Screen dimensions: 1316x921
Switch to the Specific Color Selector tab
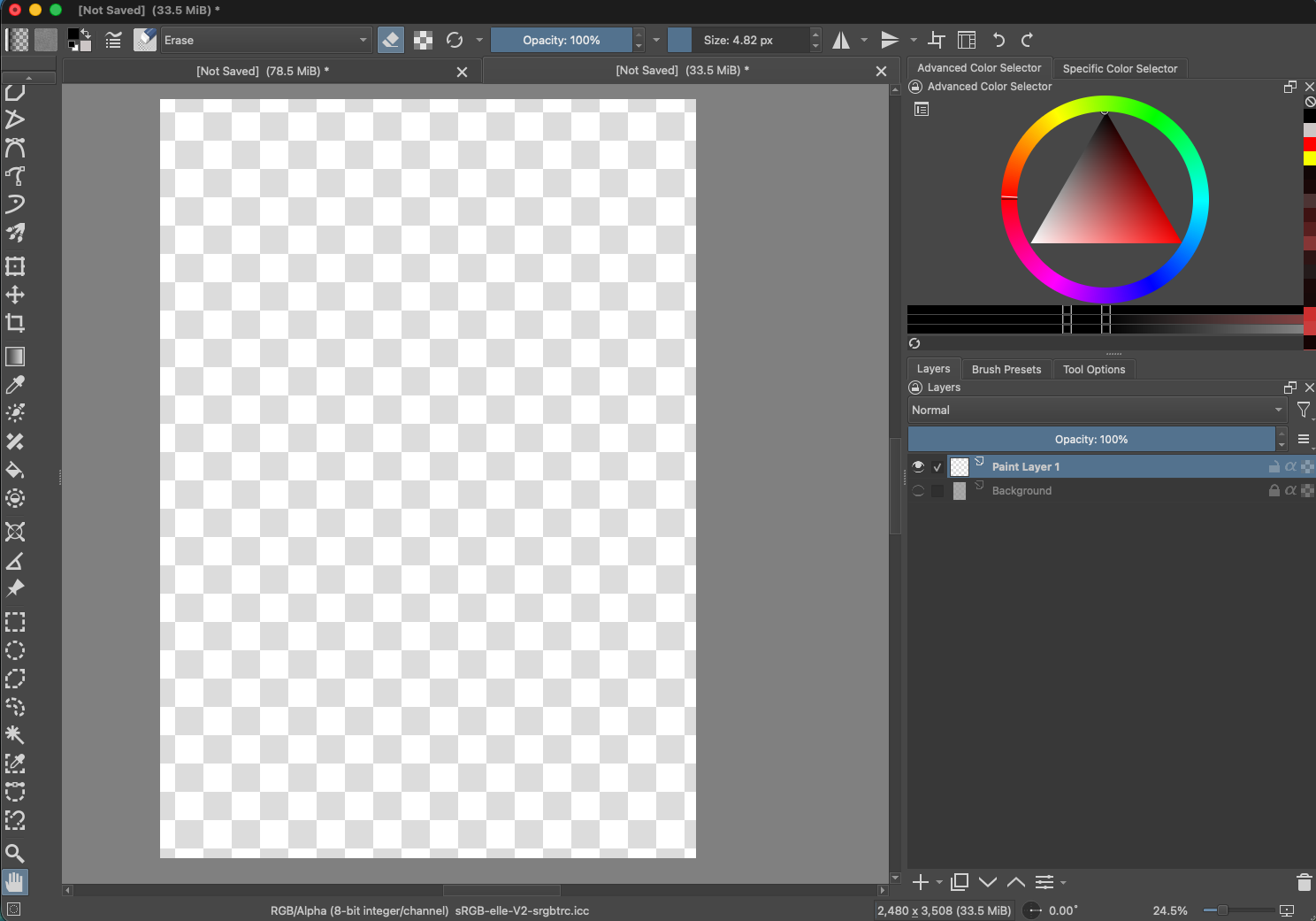click(x=1120, y=68)
